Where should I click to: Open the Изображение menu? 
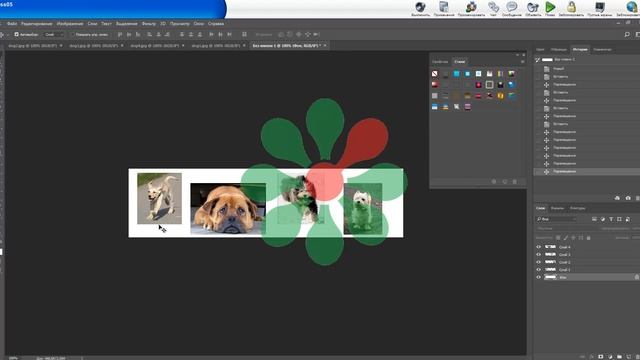70,24
